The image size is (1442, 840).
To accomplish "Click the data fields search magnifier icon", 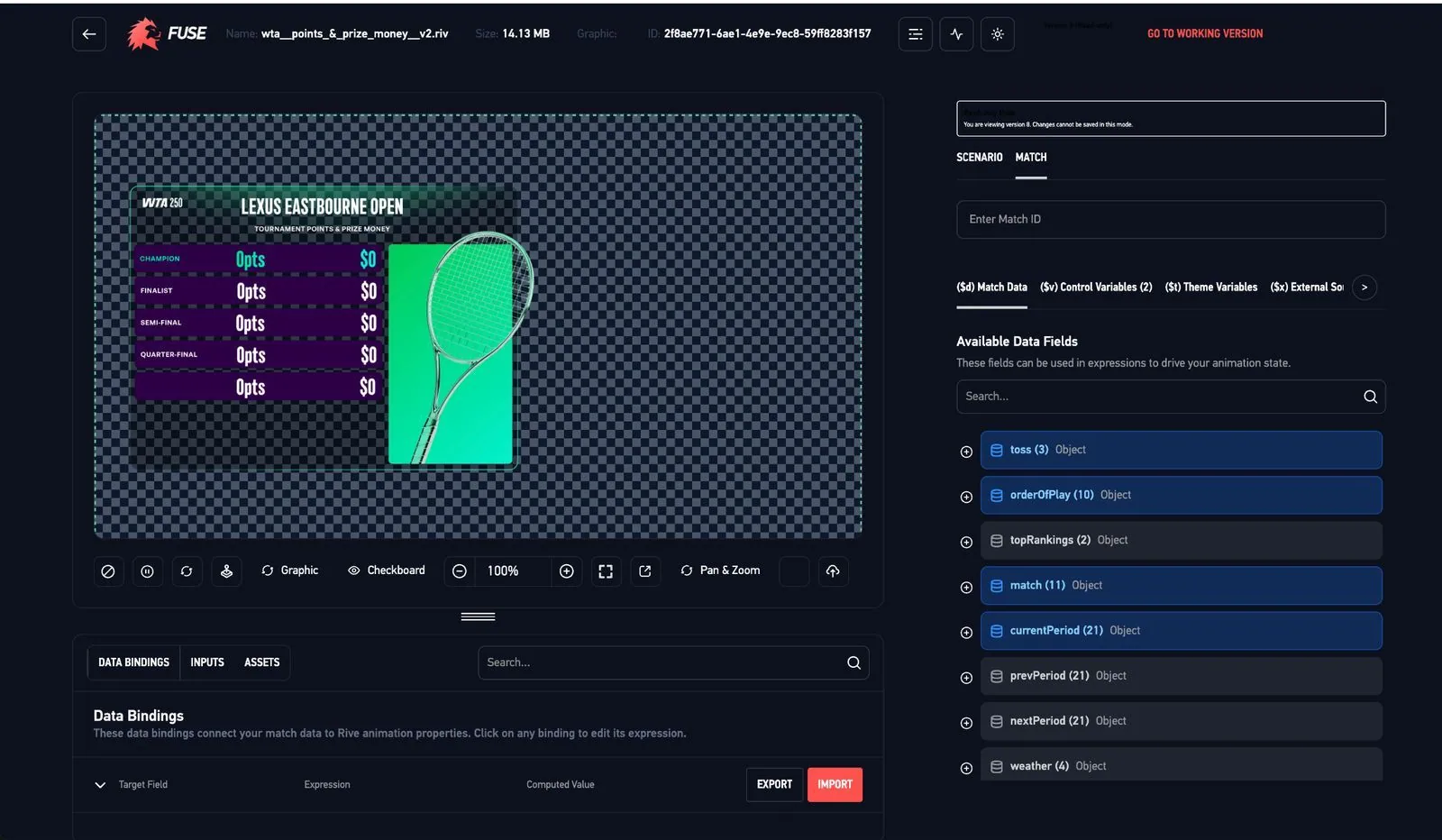I will (1370, 397).
